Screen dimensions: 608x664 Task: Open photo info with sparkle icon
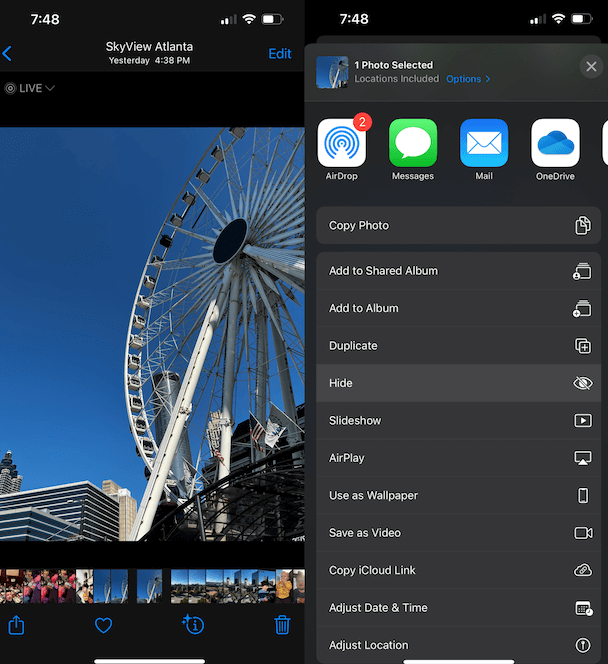coord(193,624)
